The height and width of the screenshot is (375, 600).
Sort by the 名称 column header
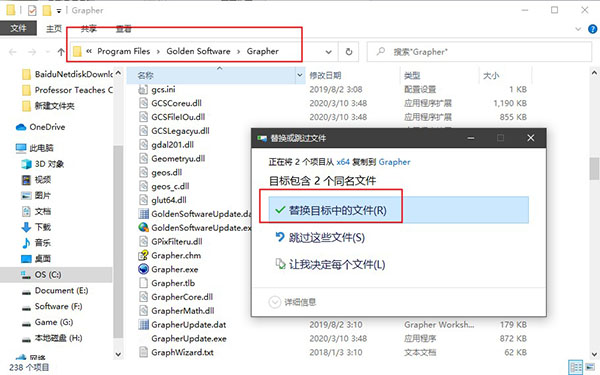pyautogui.click(x=211, y=75)
